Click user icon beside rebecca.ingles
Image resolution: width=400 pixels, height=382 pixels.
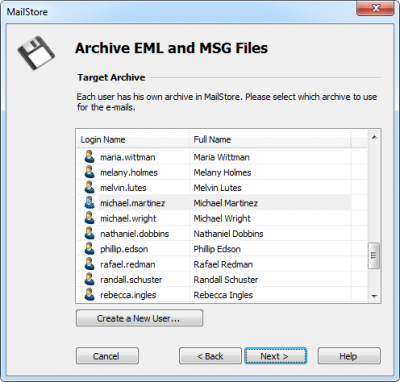(x=89, y=294)
